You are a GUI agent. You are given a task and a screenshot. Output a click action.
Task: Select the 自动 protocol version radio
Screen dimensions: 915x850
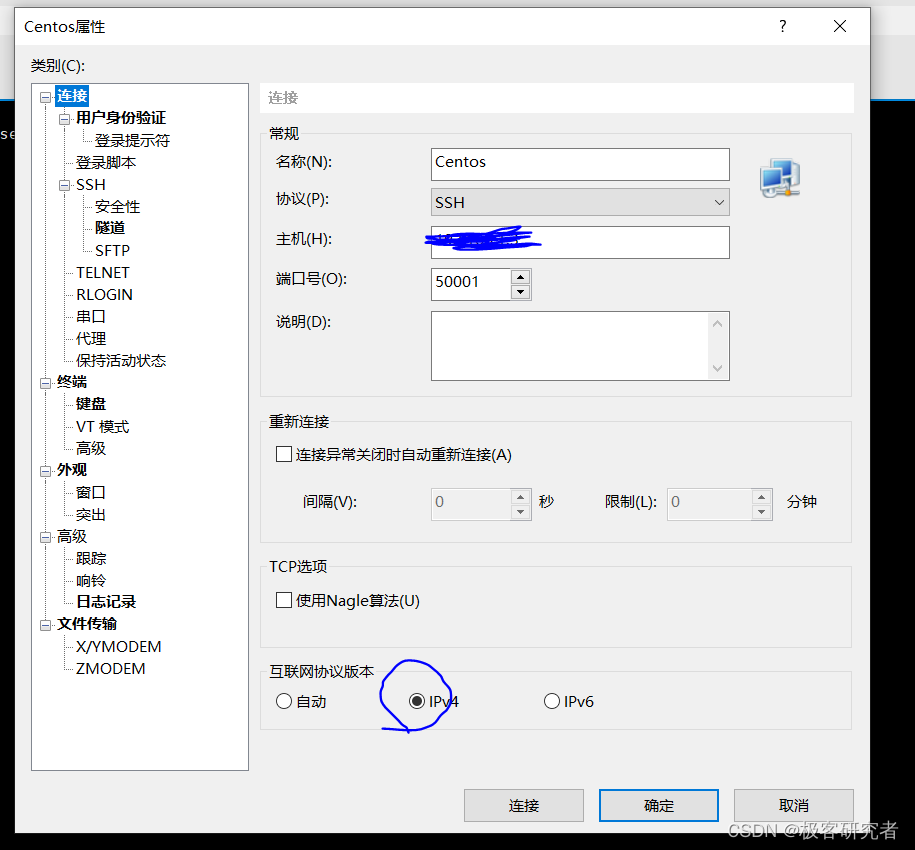[x=284, y=701]
